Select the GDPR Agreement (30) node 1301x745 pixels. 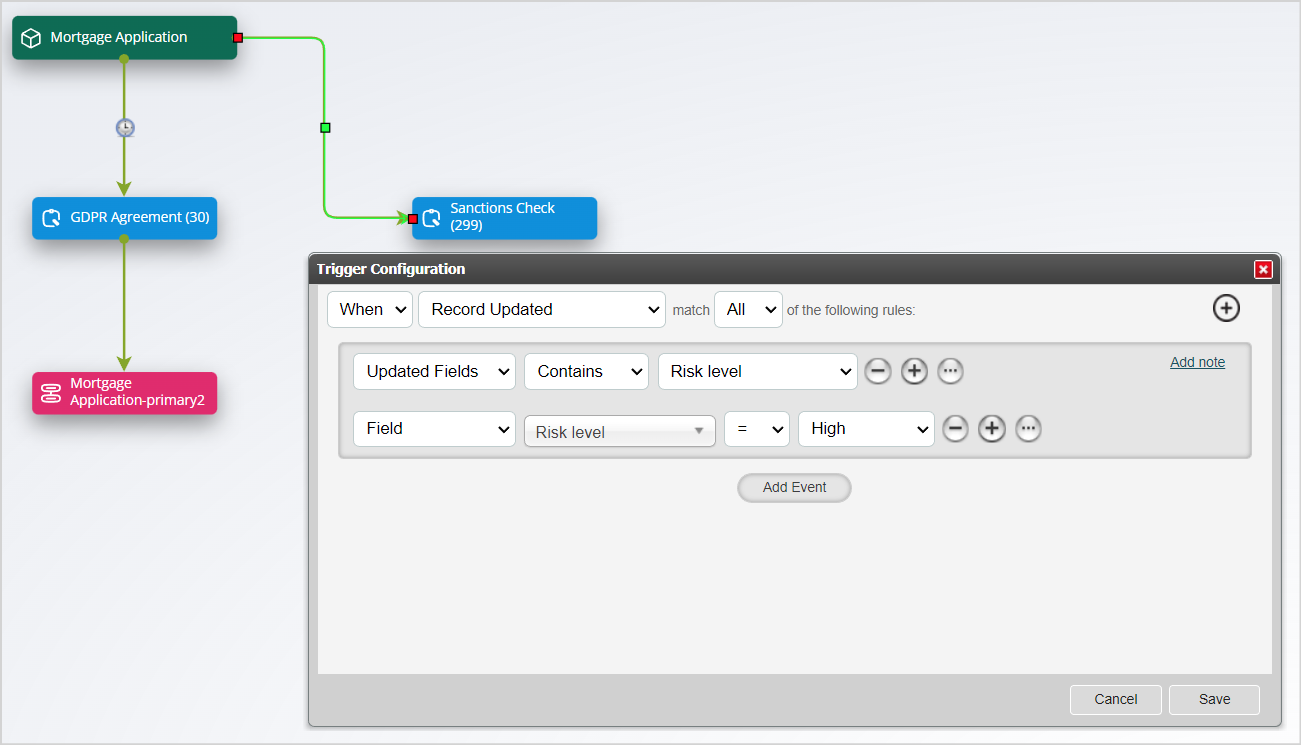click(x=125, y=218)
